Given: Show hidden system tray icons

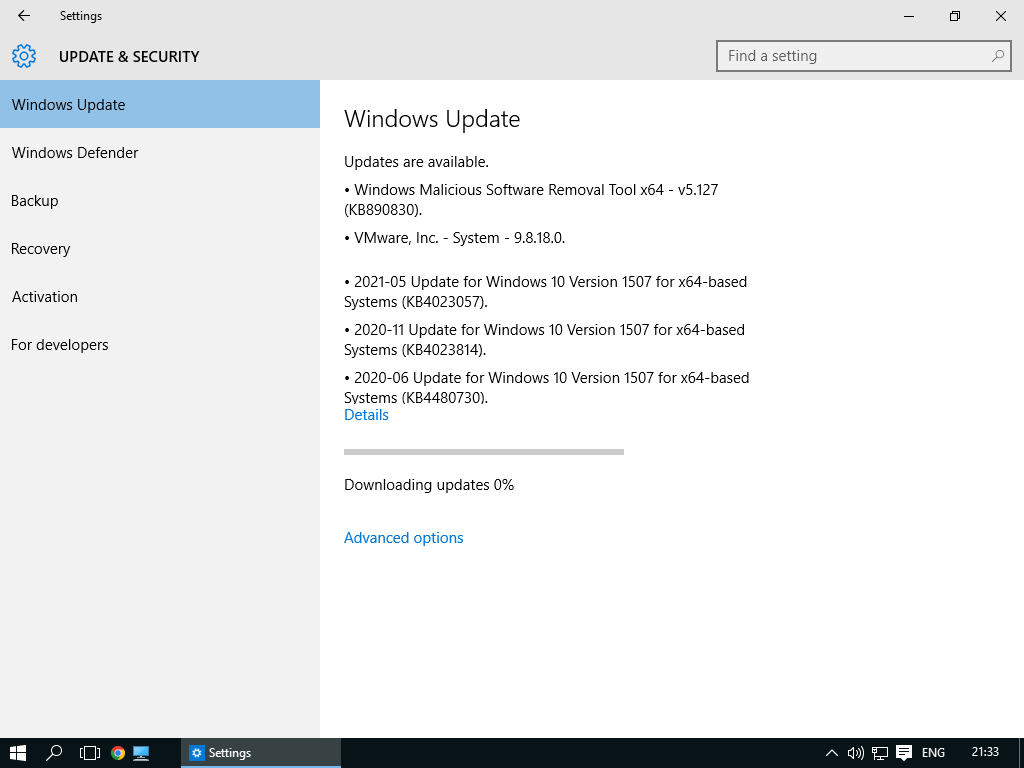Looking at the screenshot, I should (x=831, y=753).
